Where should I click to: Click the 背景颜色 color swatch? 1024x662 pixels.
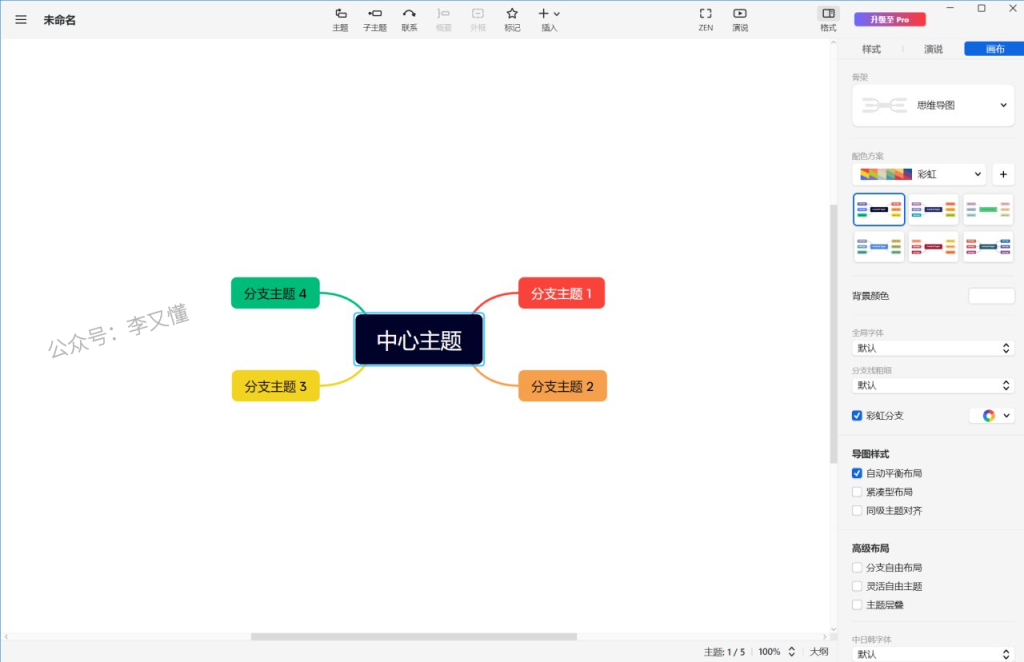coord(991,296)
